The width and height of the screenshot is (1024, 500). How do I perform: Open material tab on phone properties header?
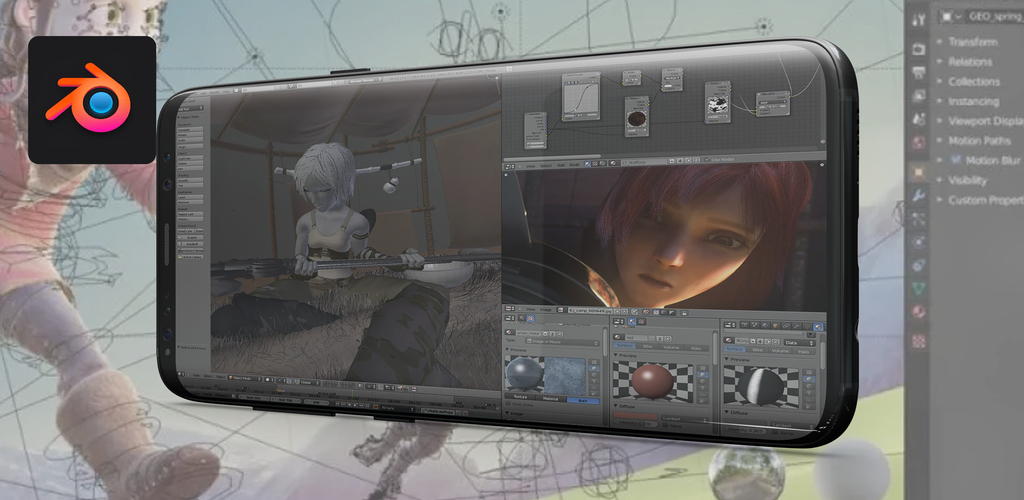click(818, 326)
